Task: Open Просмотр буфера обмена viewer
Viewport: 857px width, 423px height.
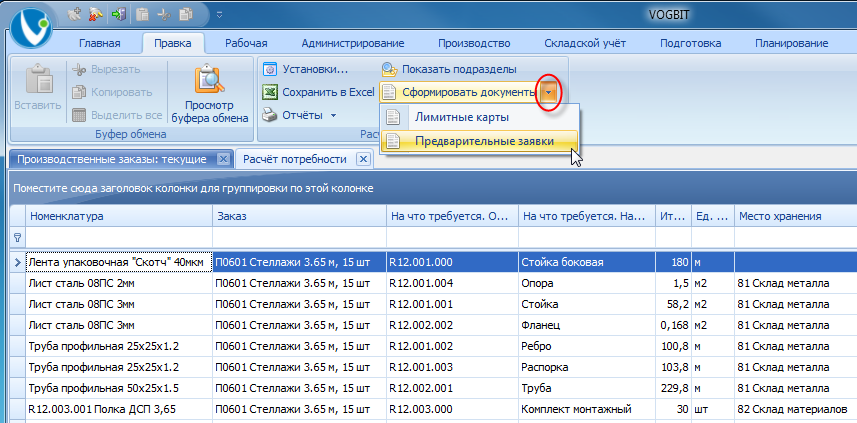Action: (x=210, y=93)
